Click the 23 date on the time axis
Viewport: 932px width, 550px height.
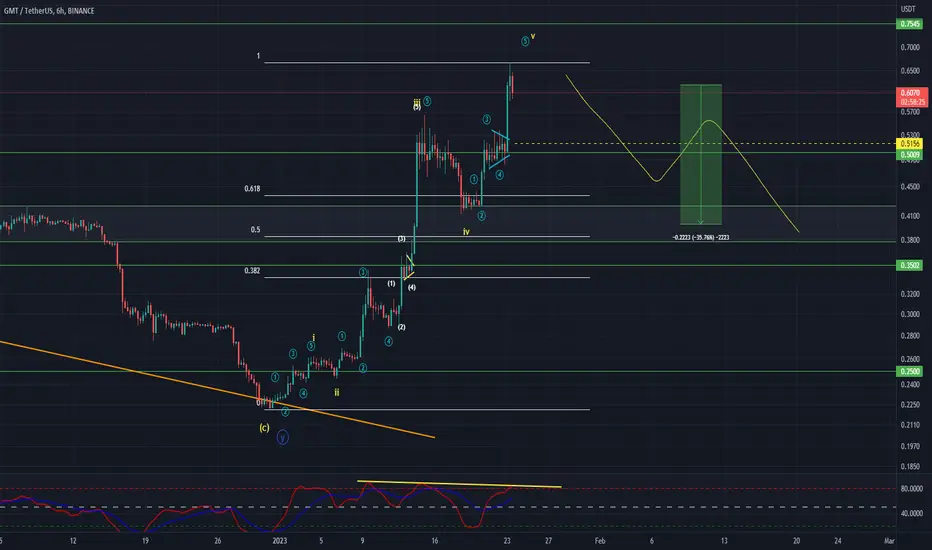pyautogui.click(x=506, y=540)
